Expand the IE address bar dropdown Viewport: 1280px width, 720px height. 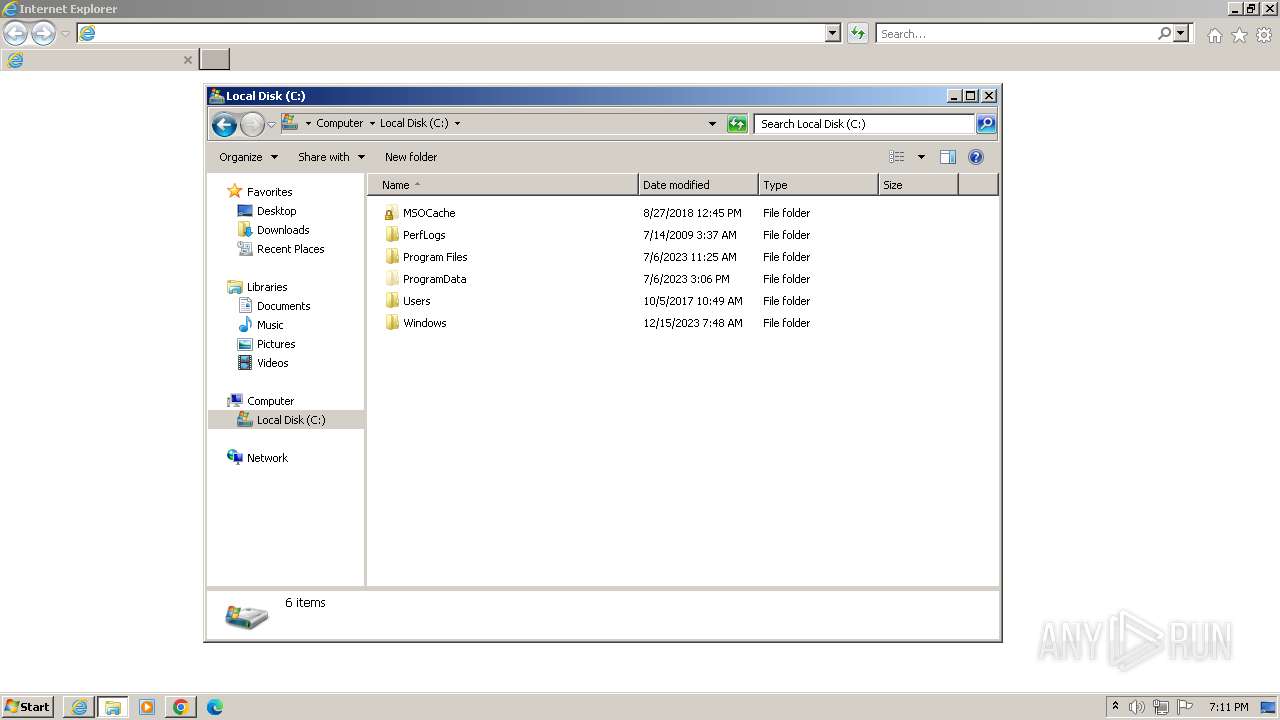coord(833,33)
